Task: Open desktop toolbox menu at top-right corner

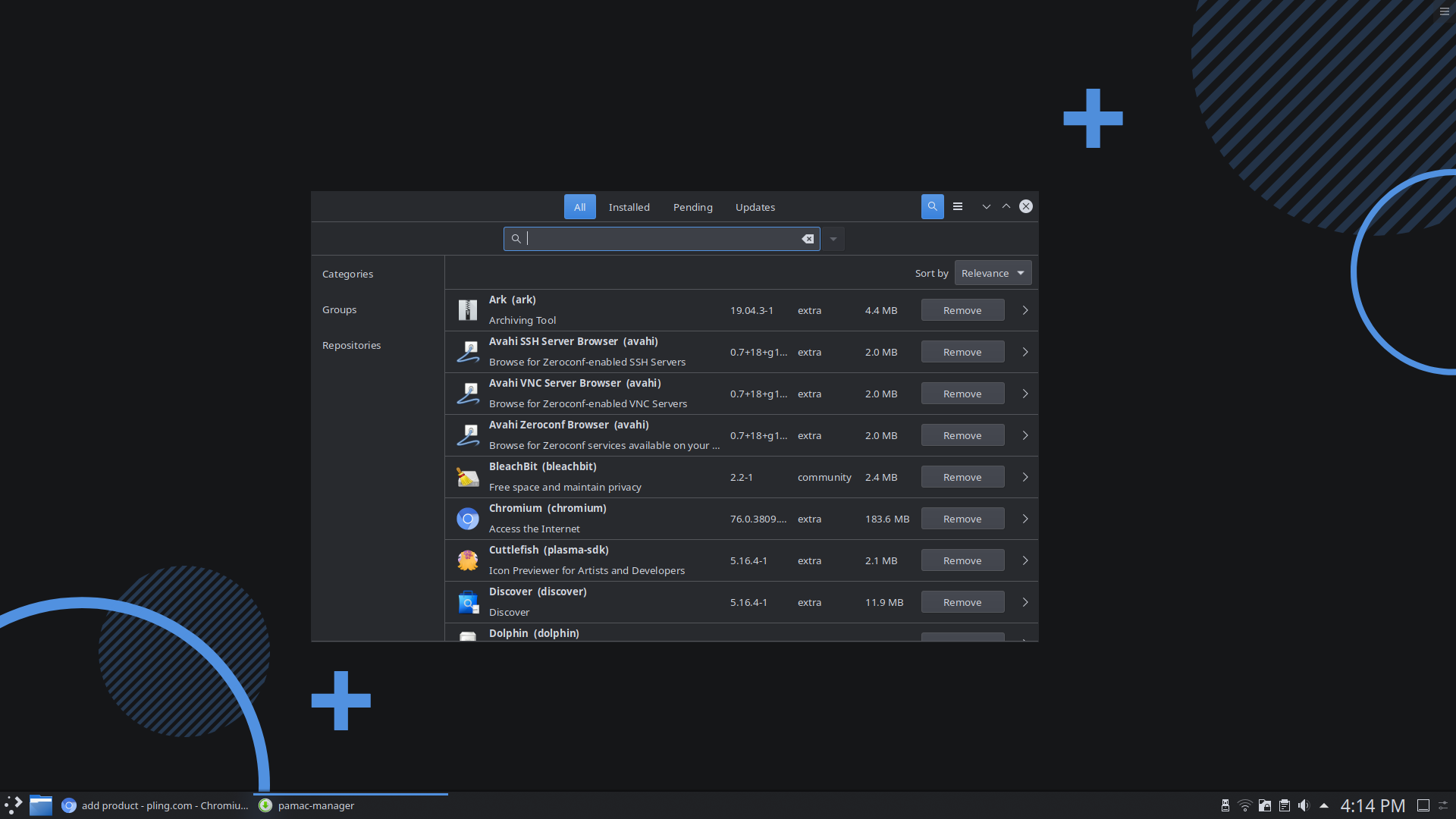Action: tap(1445, 11)
